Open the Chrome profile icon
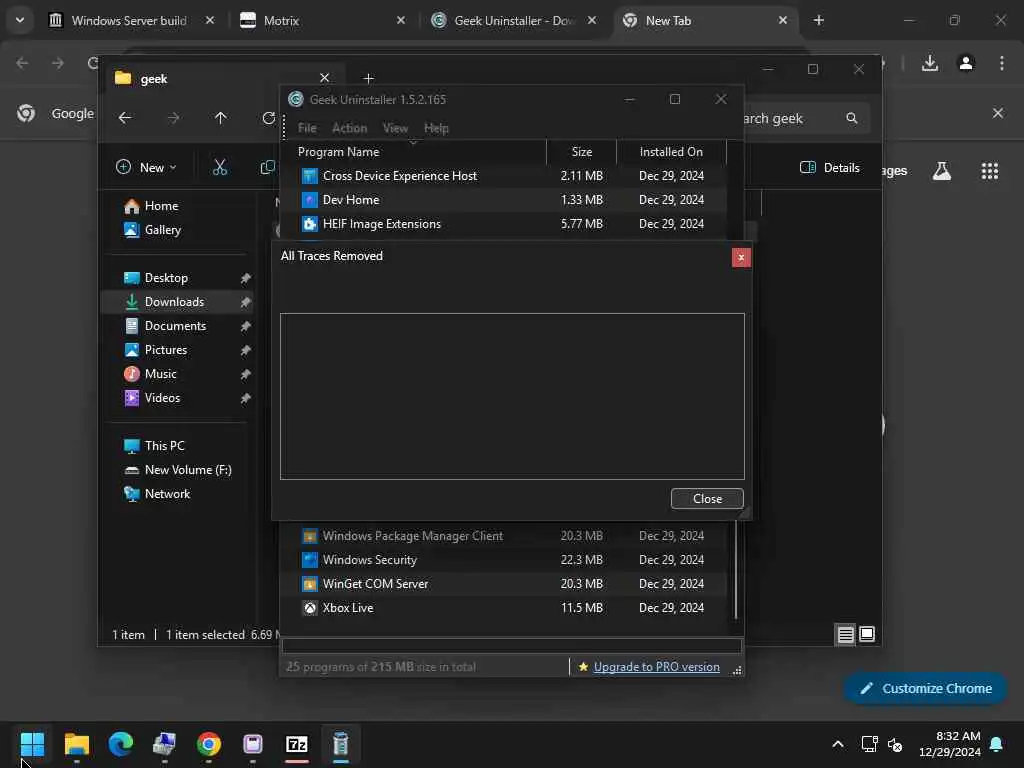 tap(966, 63)
